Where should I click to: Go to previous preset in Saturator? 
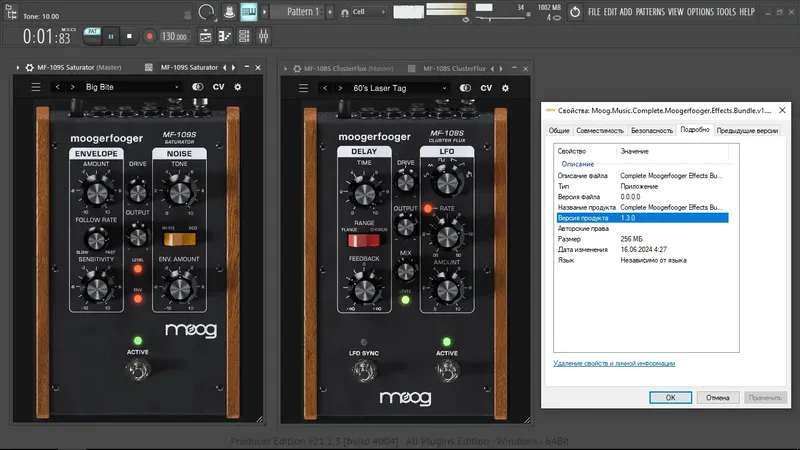pos(58,87)
